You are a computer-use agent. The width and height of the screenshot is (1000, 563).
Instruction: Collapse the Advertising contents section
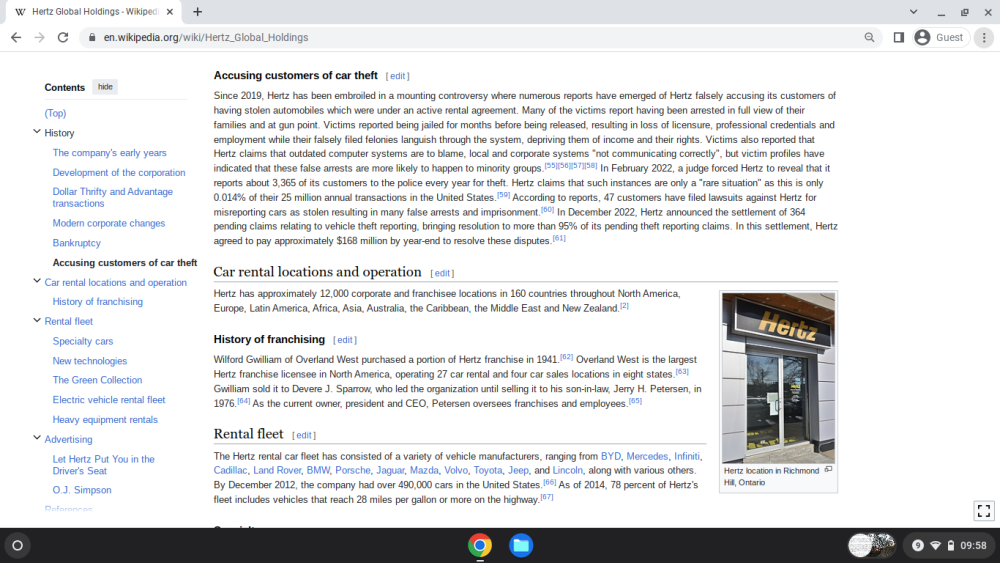[37, 438]
